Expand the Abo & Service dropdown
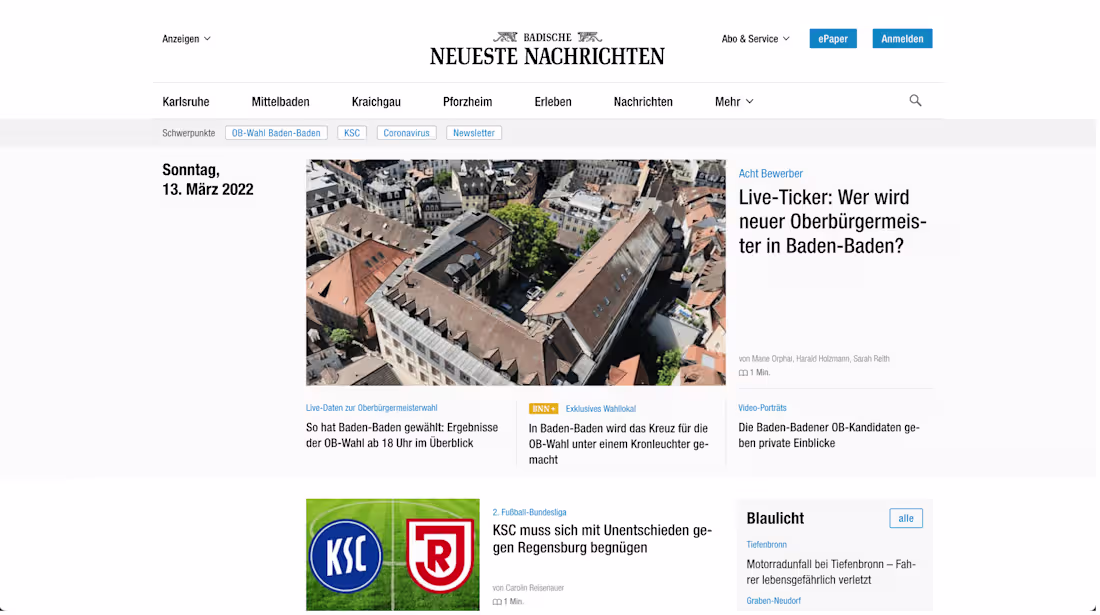 click(x=756, y=38)
